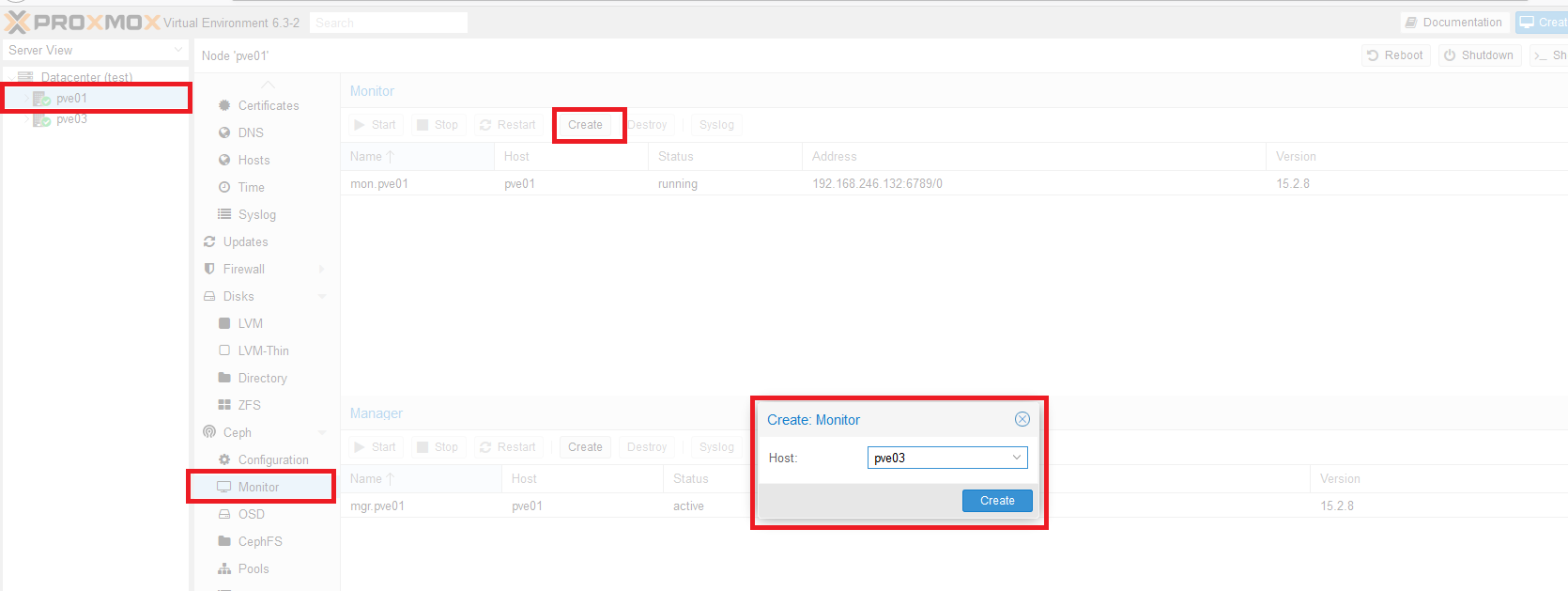The width and height of the screenshot is (1568, 591).
Task: Click Restart in the Monitor toolbar
Action: coord(507,125)
